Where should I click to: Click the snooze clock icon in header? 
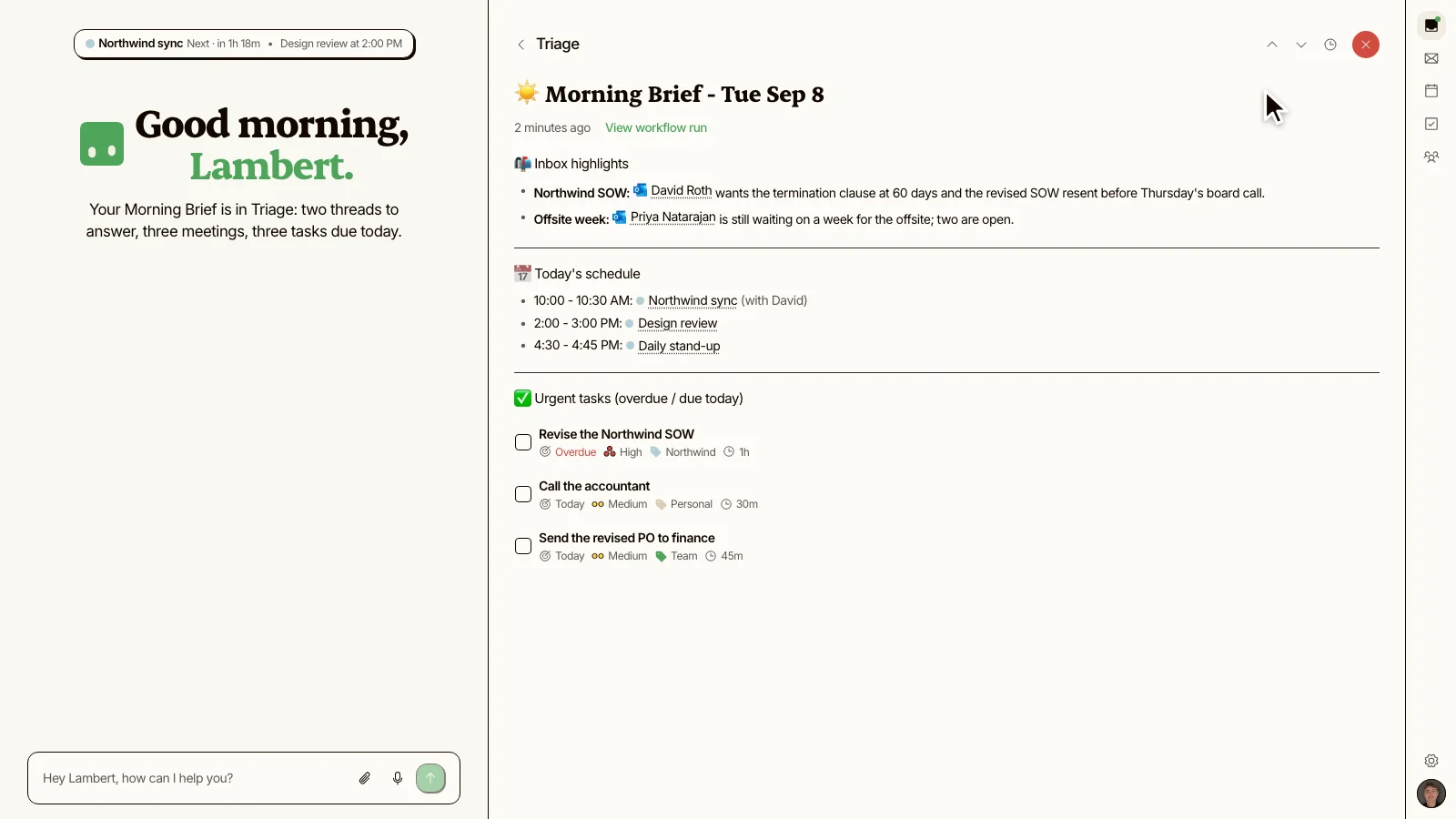(x=1330, y=45)
